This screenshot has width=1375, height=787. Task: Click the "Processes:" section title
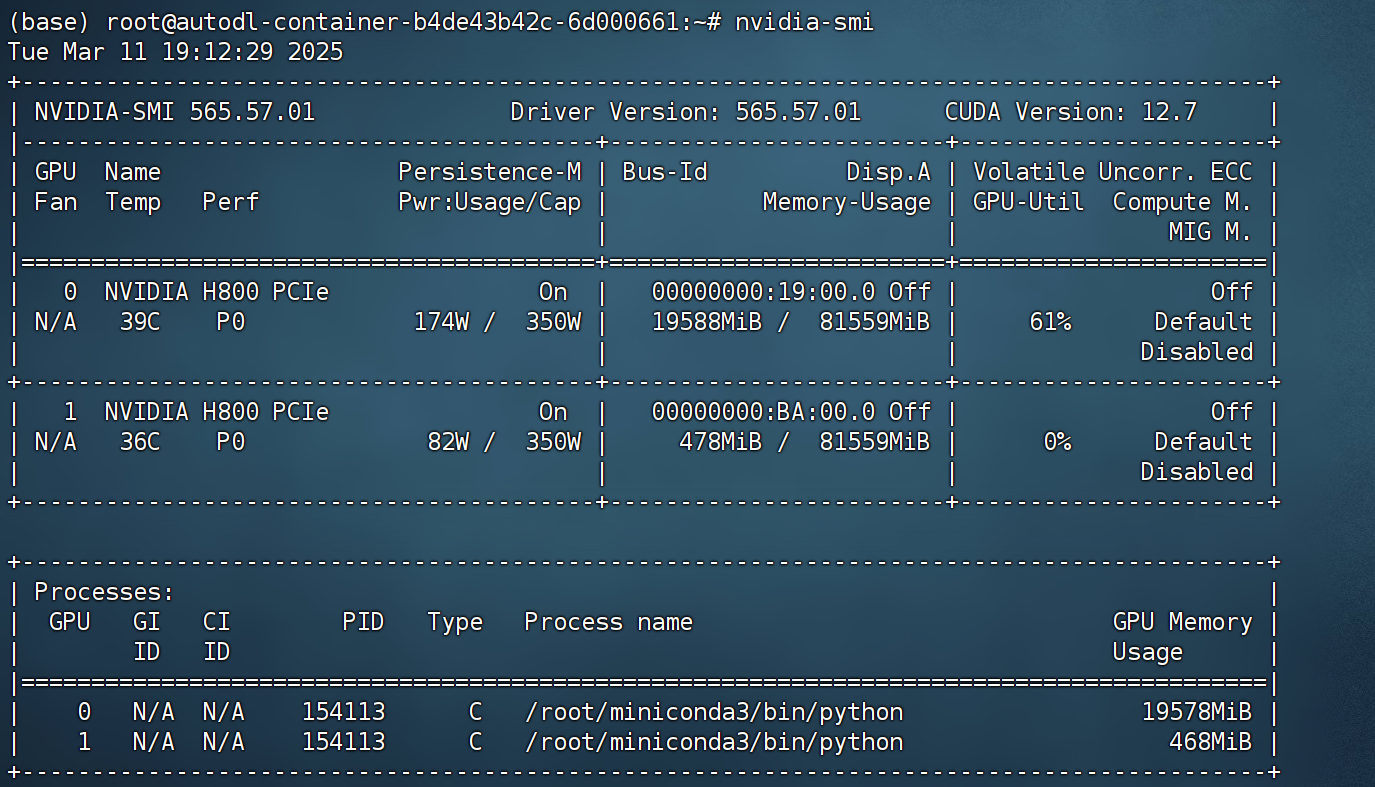(105, 592)
